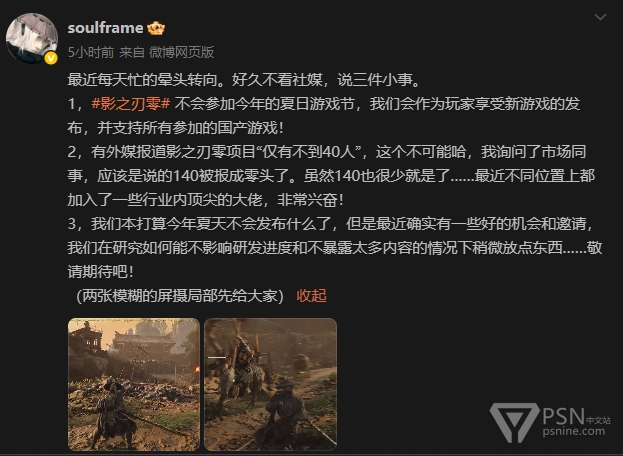Viewport: 623px width, 456px height.
Task: Collapse the post with 收起
Action: pos(312,296)
